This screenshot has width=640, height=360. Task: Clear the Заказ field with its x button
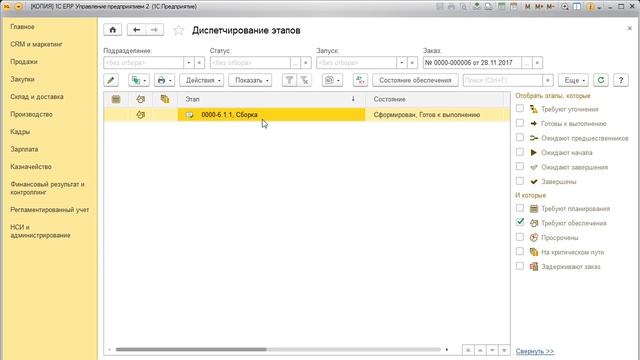pos(537,63)
